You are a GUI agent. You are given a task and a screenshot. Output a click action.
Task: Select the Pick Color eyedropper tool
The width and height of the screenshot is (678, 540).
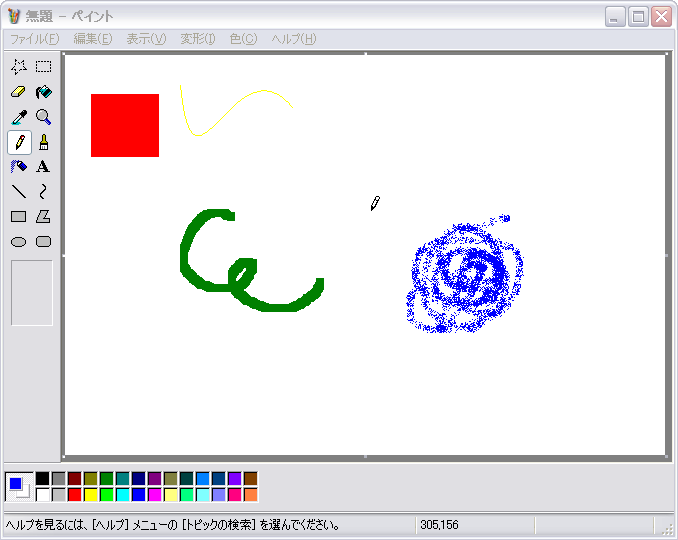coord(19,117)
